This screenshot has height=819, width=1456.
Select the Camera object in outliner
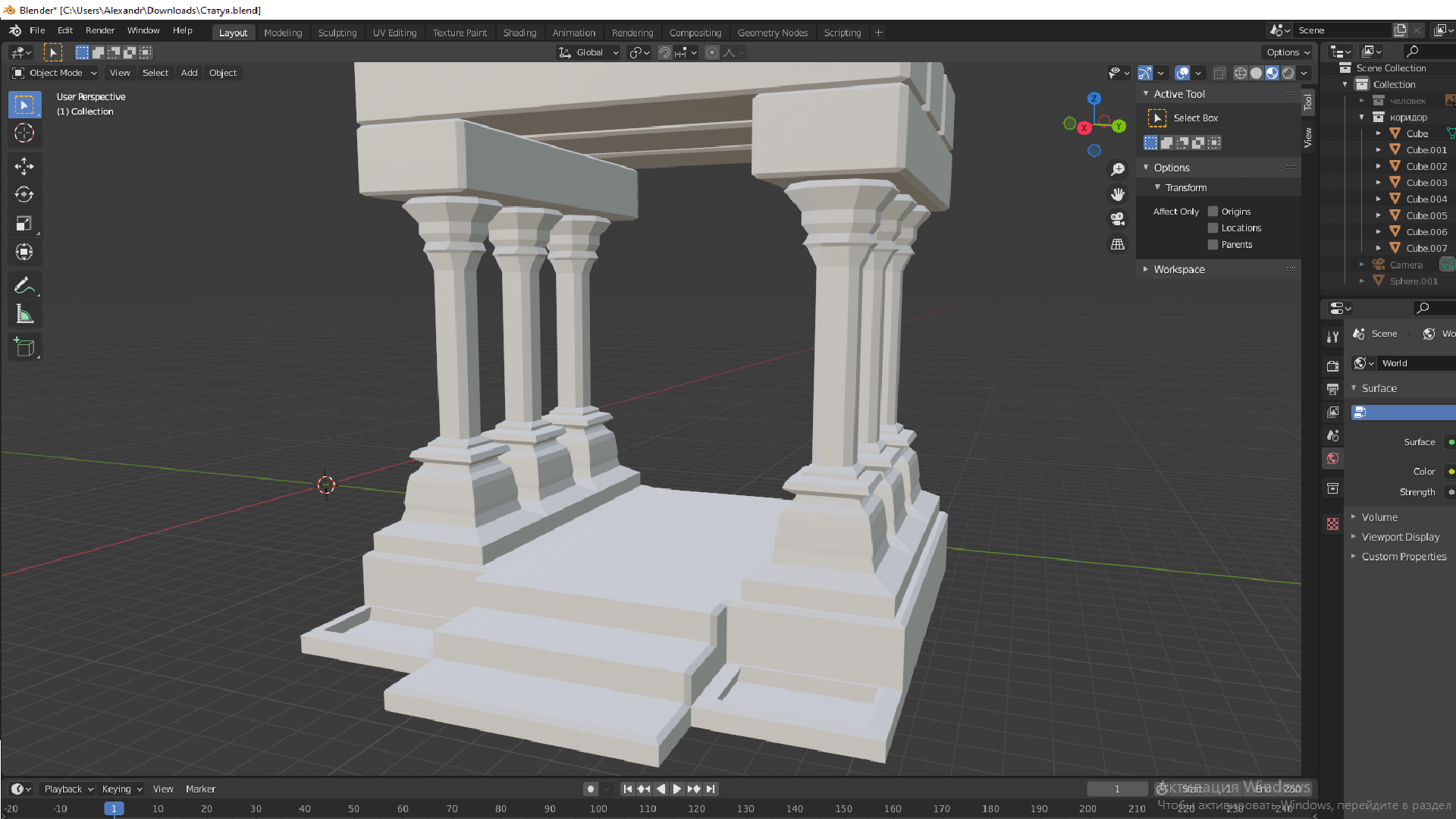[x=1405, y=265]
